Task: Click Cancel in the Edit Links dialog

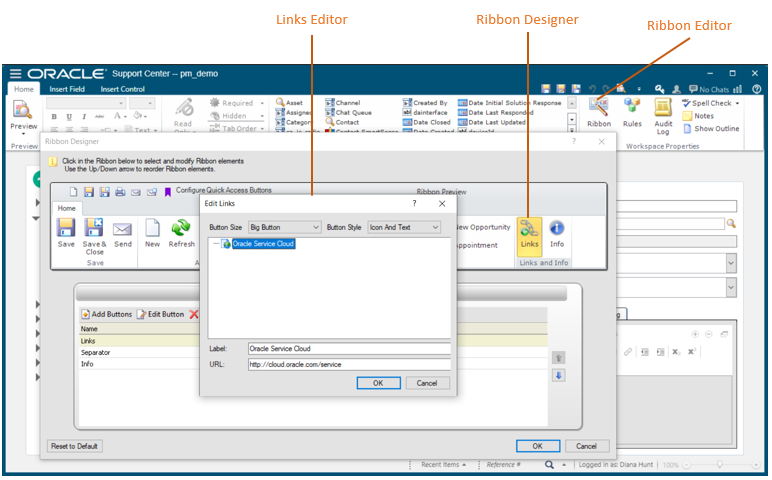Action: (427, 383)
